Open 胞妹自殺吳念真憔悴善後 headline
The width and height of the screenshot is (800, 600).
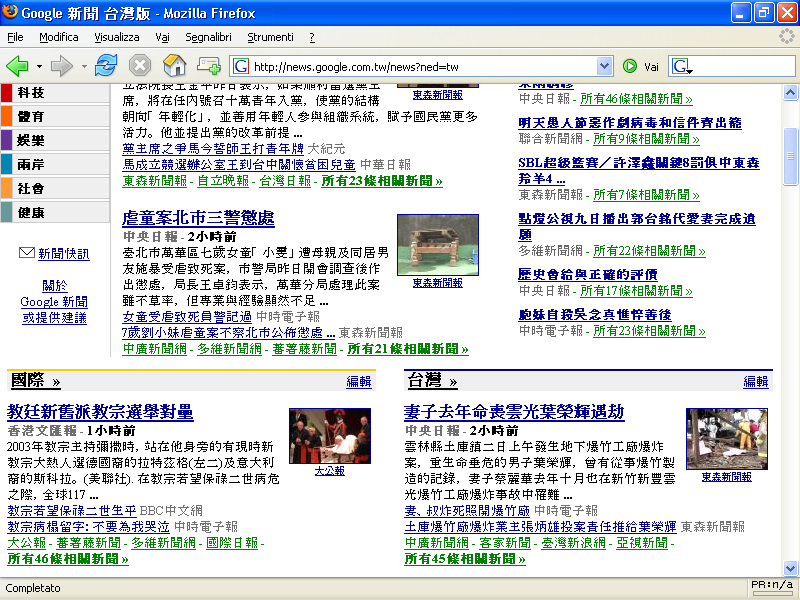point(595,315)
